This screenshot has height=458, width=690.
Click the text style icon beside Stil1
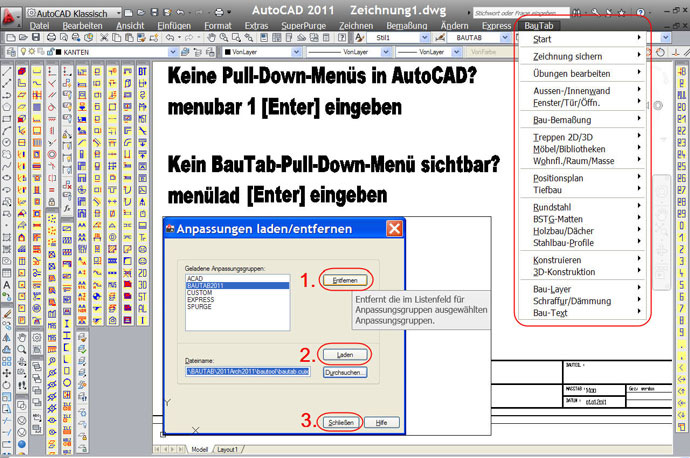(360, 38)
